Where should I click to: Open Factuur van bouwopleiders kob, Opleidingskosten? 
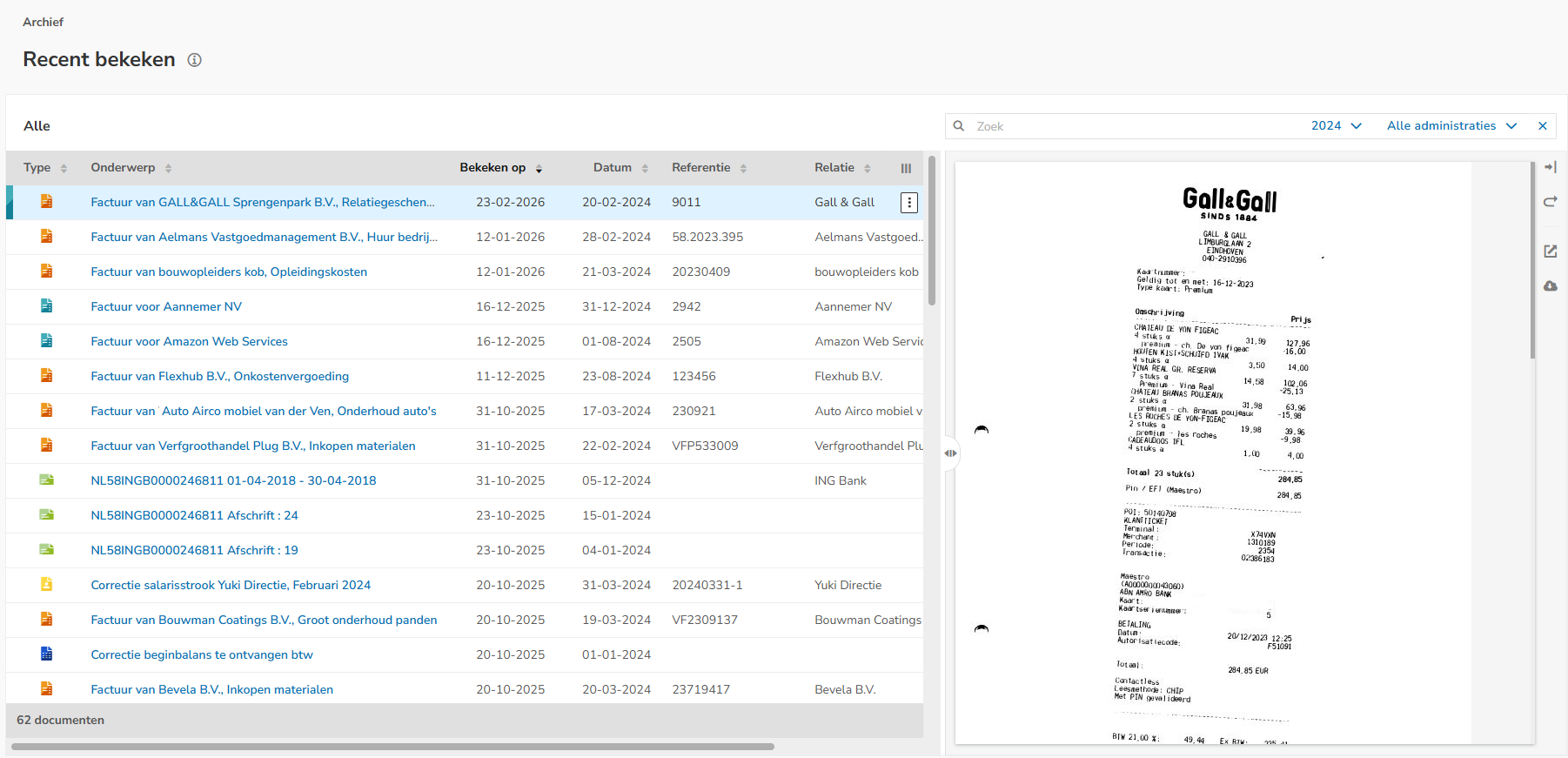(x=229, y=272)
